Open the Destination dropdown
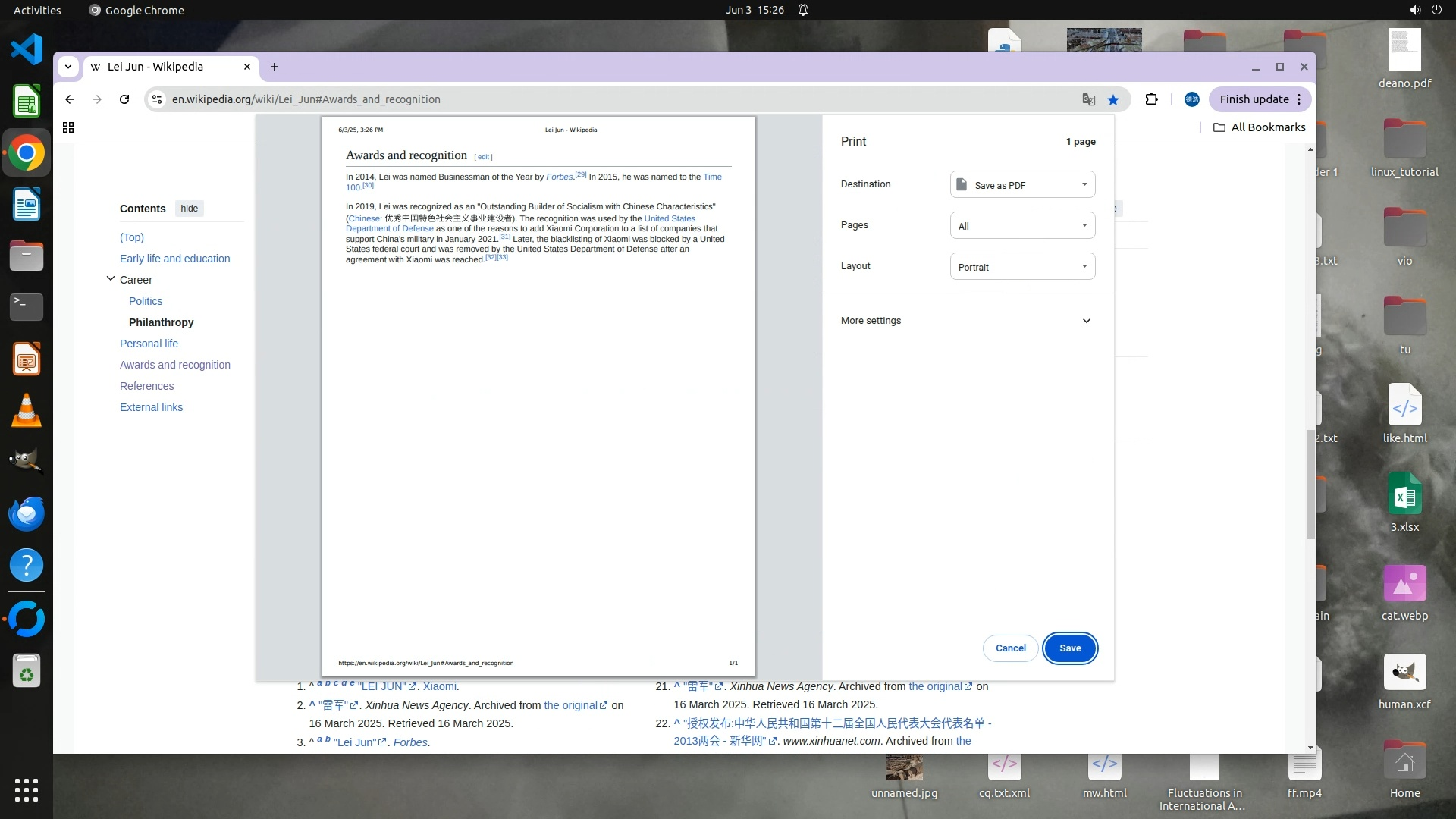 [x=1022, y=184]
